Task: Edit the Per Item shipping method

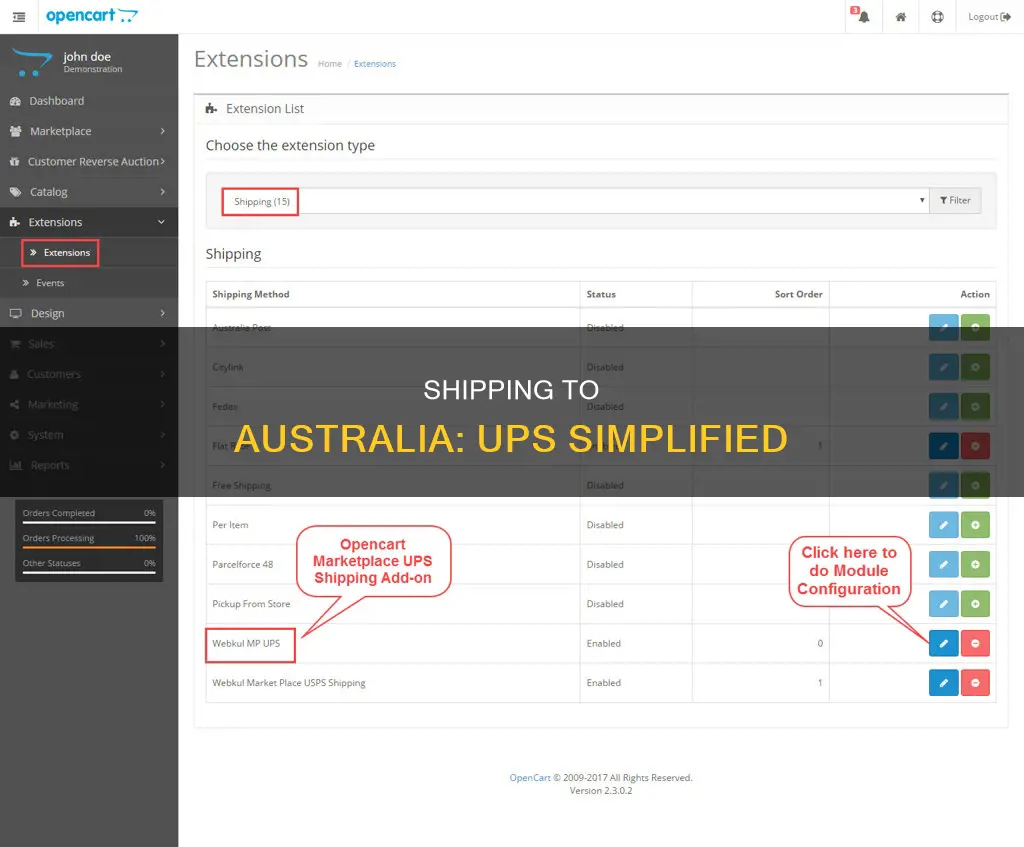Action: pos(944,525)
